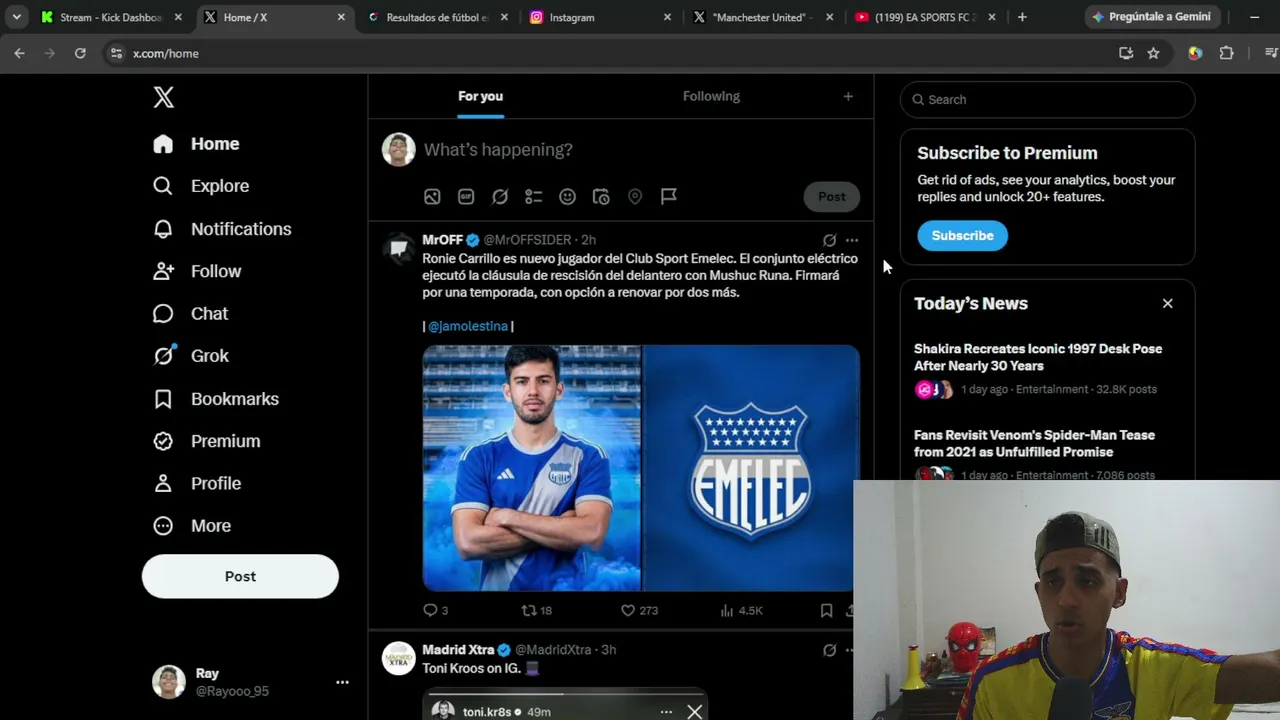Open the tab search dropdown arrow

click(17, 17)
